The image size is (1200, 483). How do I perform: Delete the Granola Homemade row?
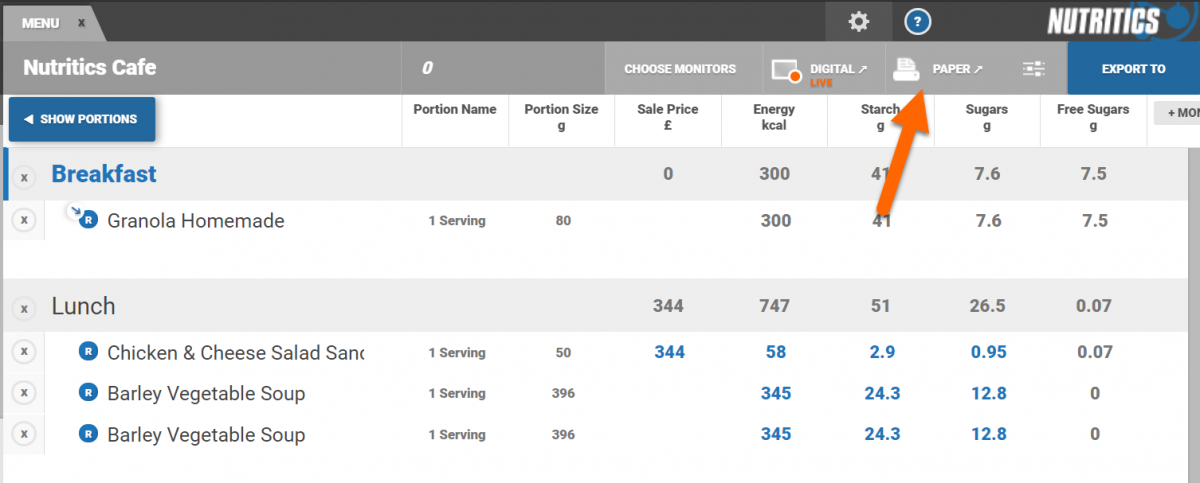coord(24,220)
